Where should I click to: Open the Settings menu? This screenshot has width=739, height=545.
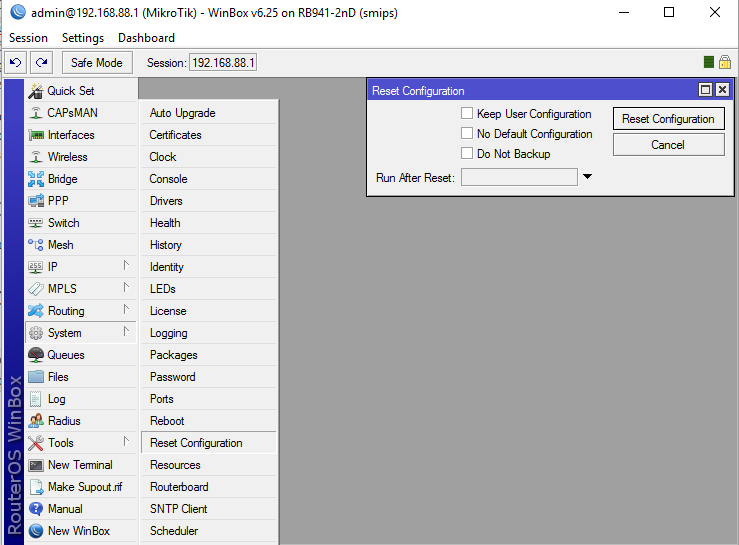pyautogui.click(x=83, y=38)
